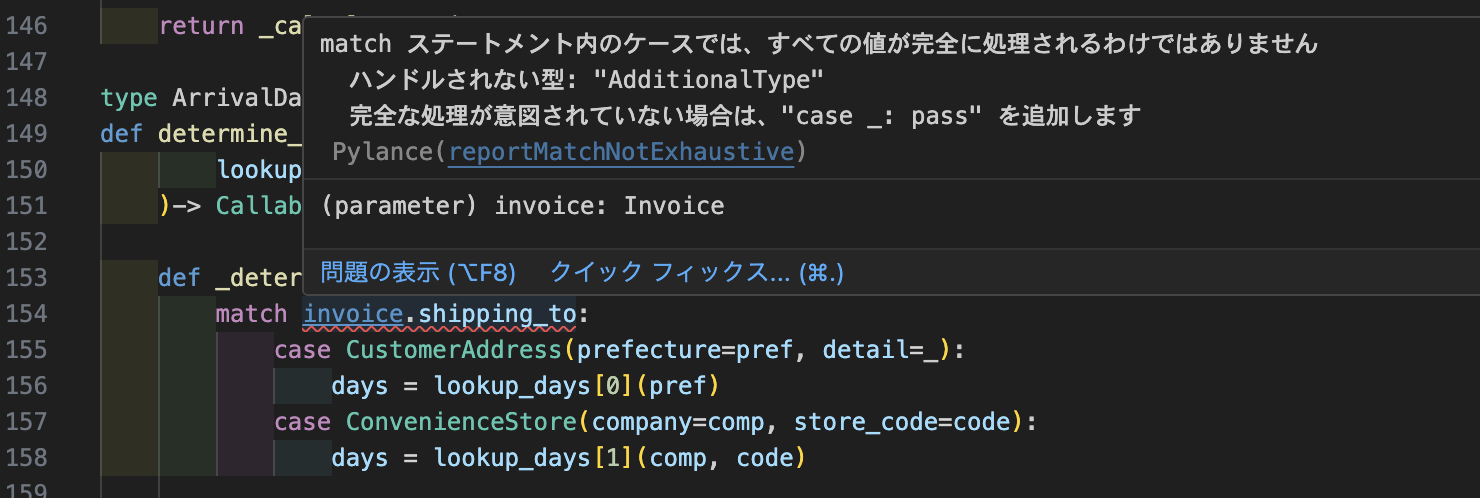1480x498 pixels.
Task: Click 'lookup_days[1]' on line 158
Action: (533, 458)
